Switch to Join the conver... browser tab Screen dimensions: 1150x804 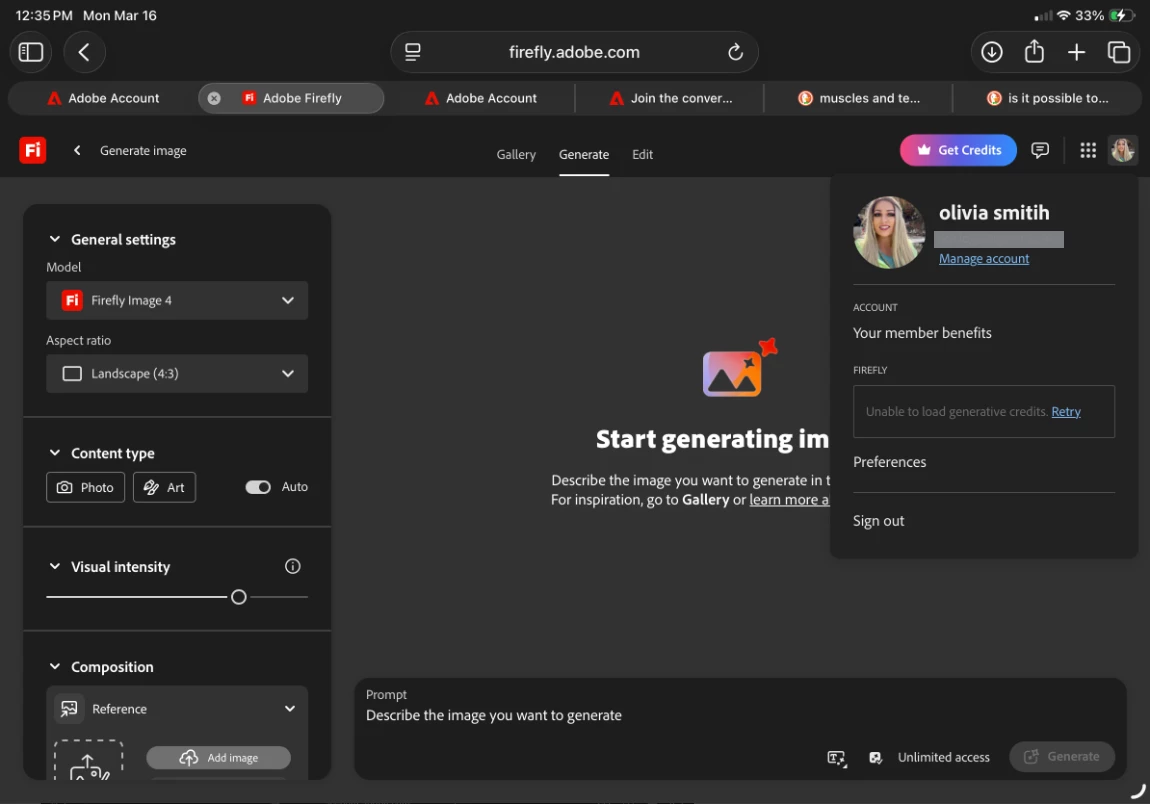670,98
